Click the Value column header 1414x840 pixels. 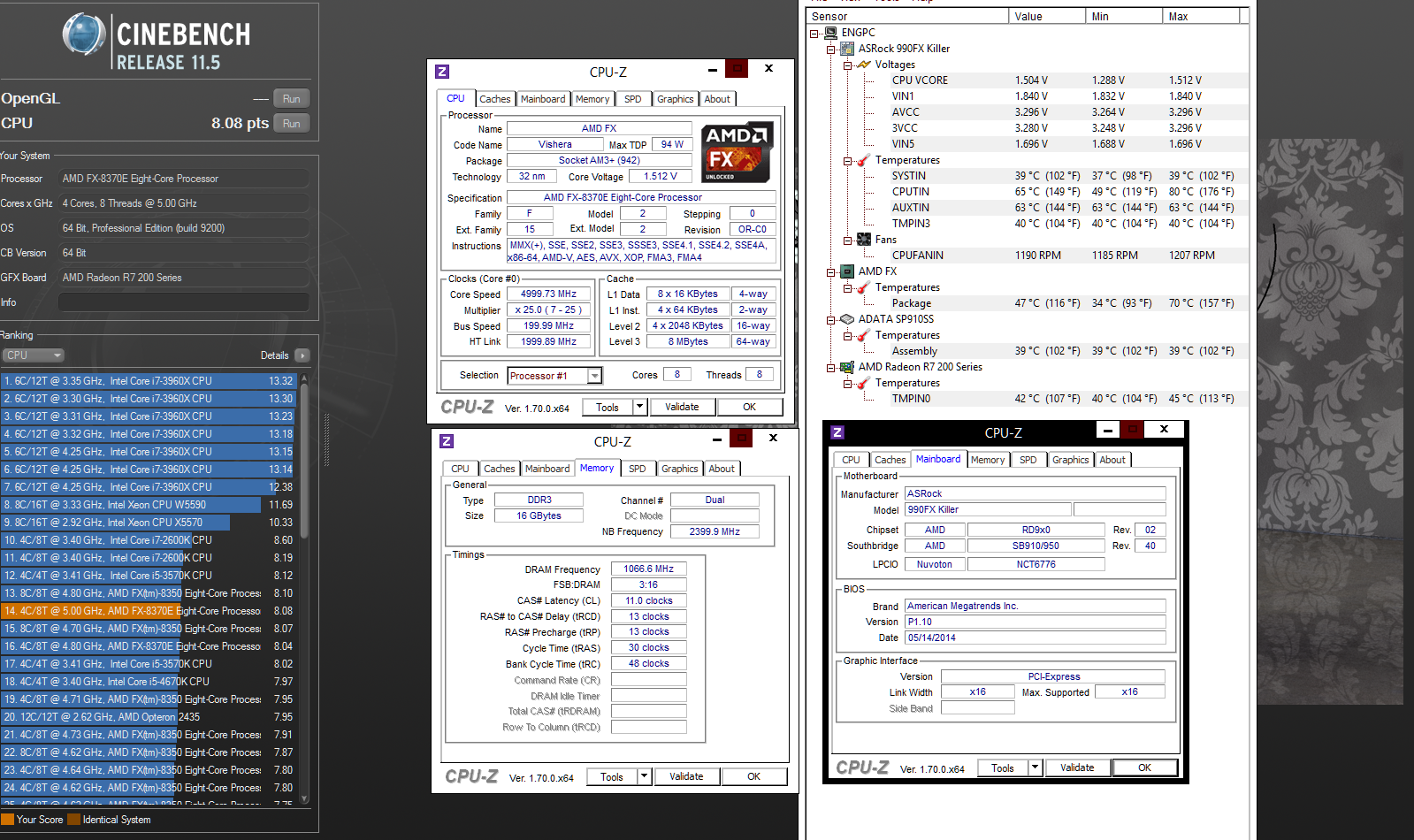coord(1047,16)
